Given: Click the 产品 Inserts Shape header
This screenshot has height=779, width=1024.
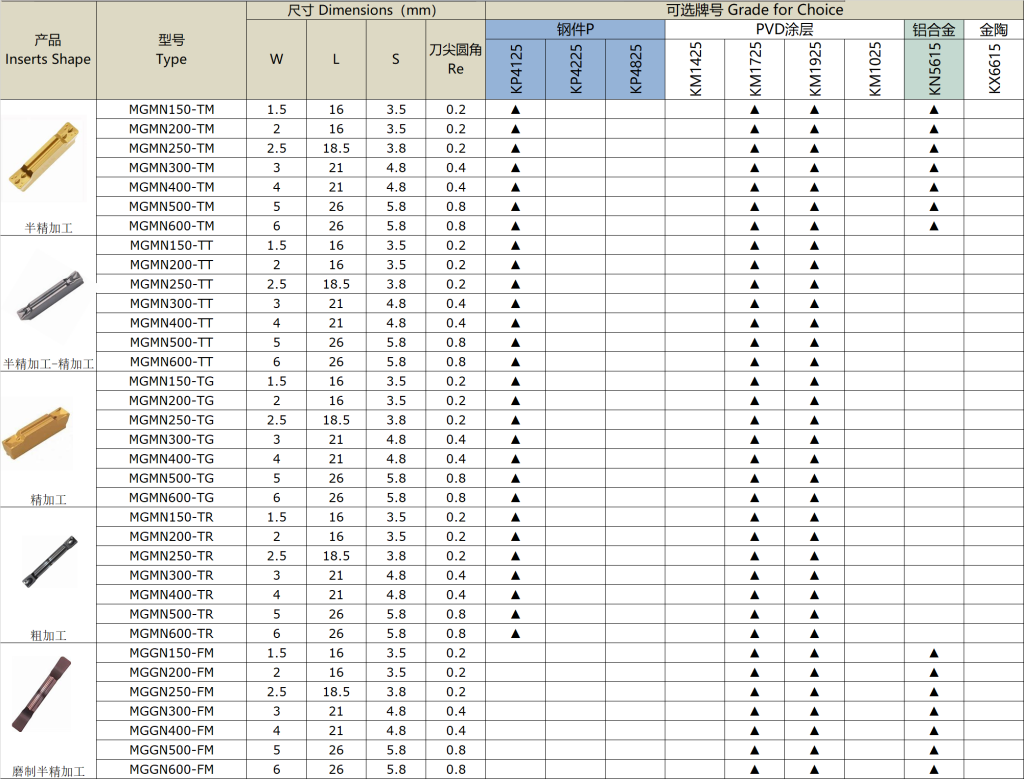Looking at the screenshot, I should 48,50.
